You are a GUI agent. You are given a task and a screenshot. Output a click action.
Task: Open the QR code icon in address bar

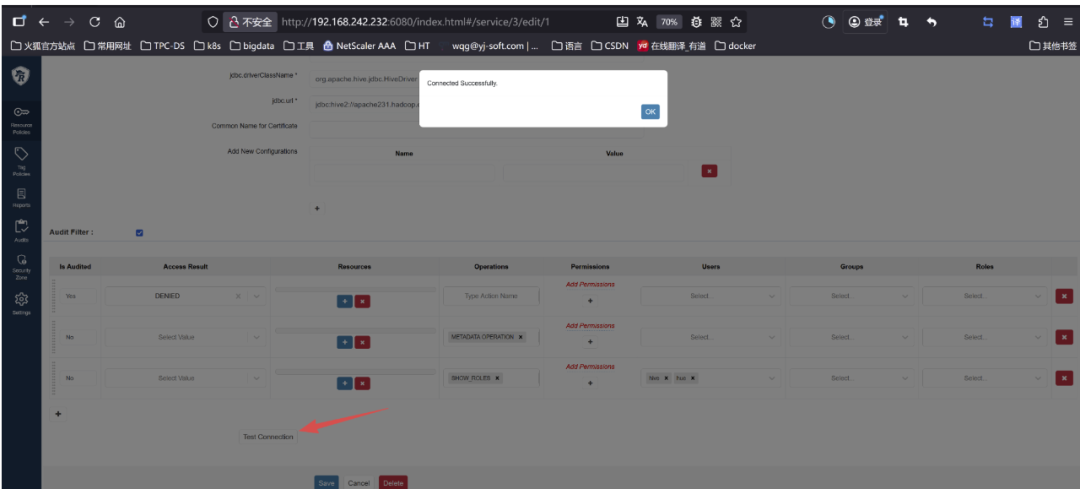tap(716, 22)
